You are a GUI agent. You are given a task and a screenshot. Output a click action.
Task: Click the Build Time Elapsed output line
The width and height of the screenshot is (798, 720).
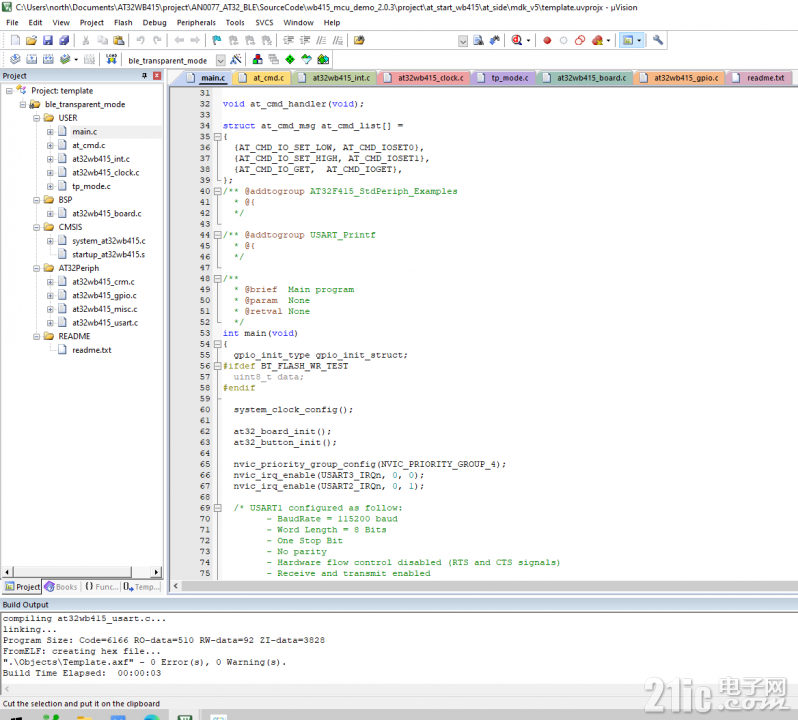pos(82,673)
